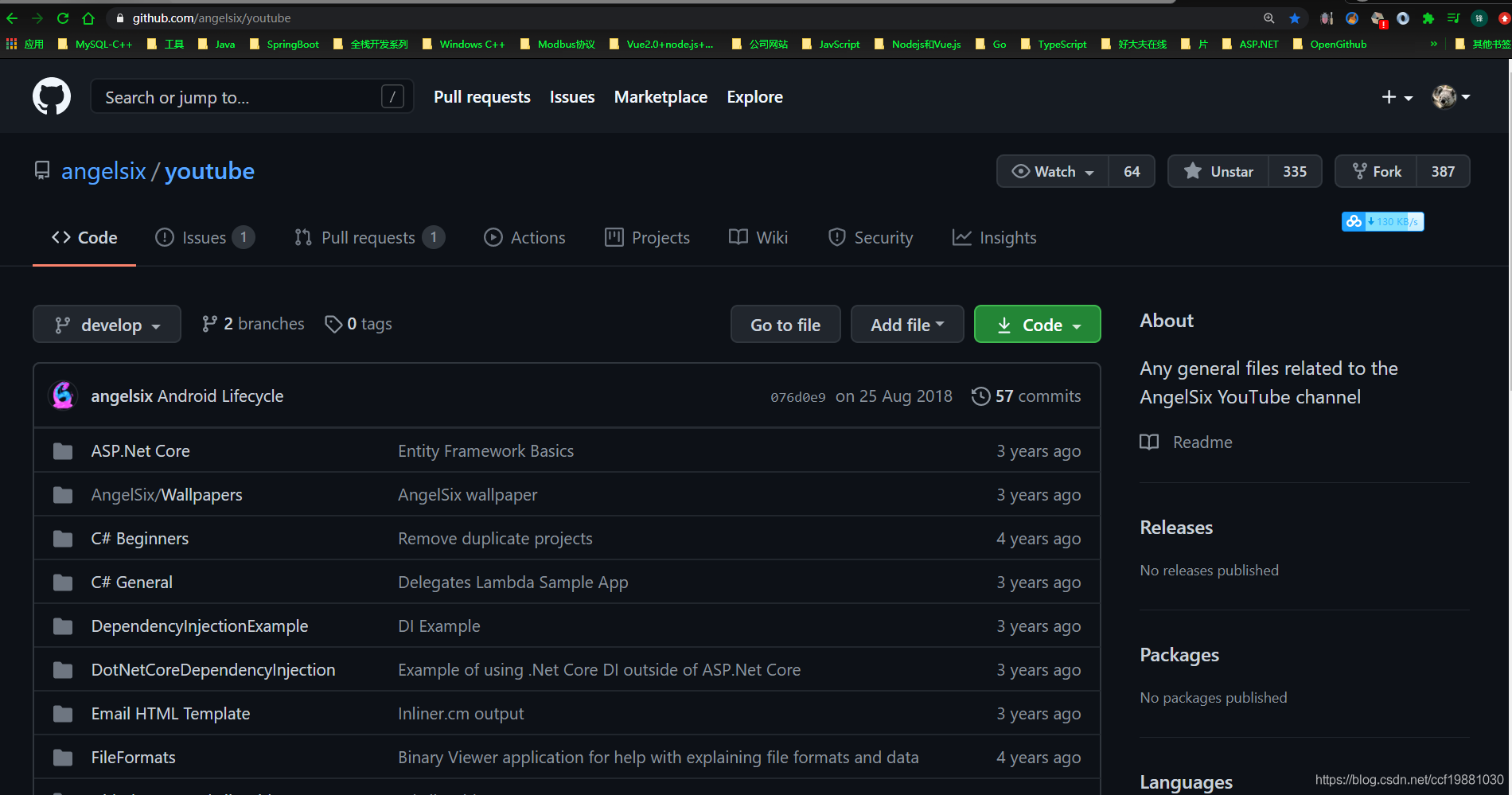The height and width of the screenshot is (795, 1512).
Task: Open the AngelSix/Wallpapers folder
Action: click(167, 495)
